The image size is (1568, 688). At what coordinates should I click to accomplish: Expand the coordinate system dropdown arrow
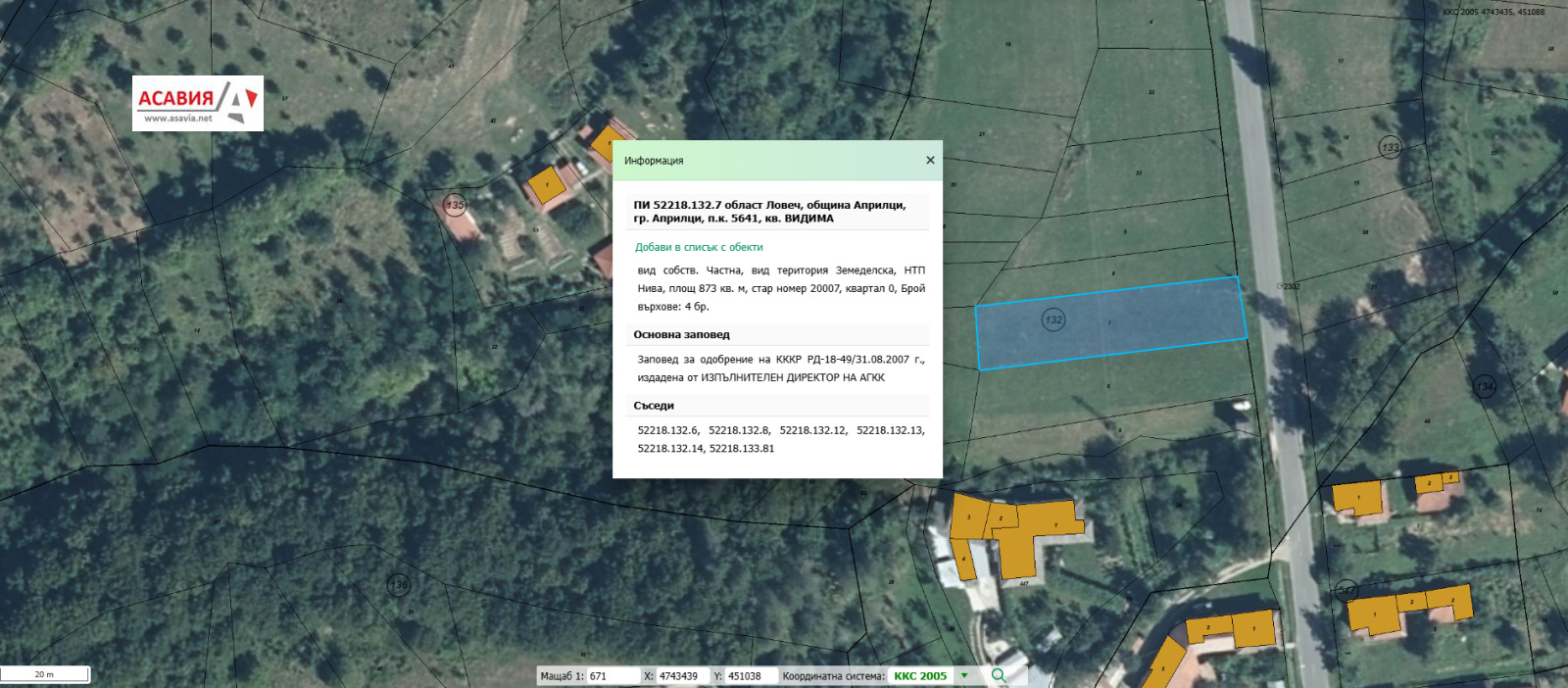point(964,676)
